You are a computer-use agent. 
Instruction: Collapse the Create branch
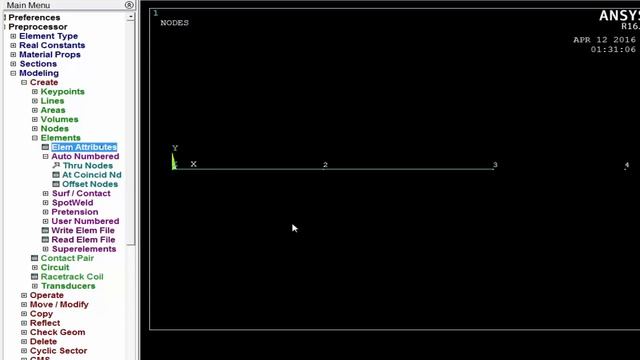(x=24, y=82)
